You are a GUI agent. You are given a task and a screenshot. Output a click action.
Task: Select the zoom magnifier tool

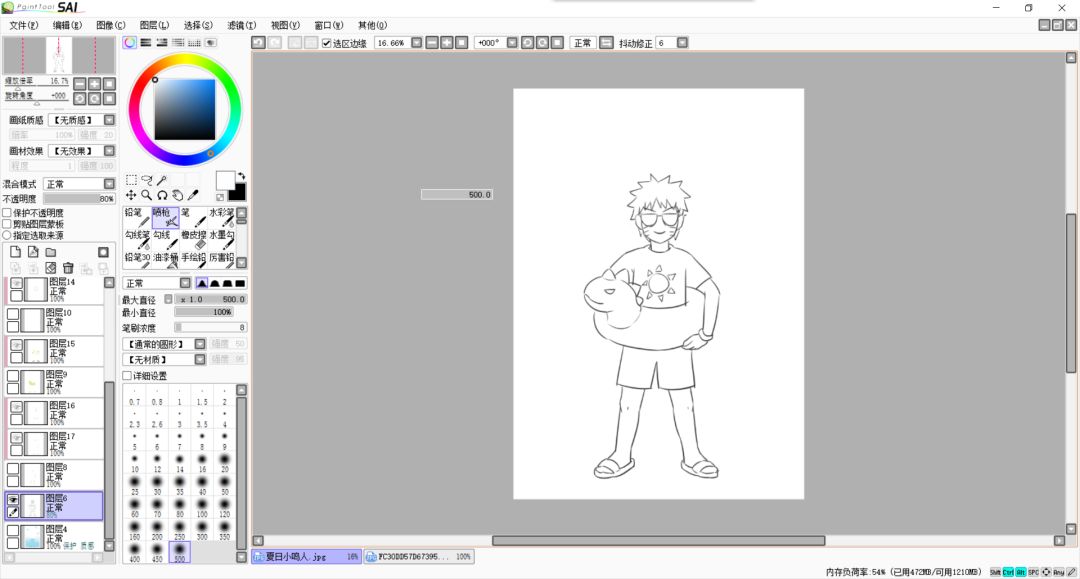tap(147, 196)
